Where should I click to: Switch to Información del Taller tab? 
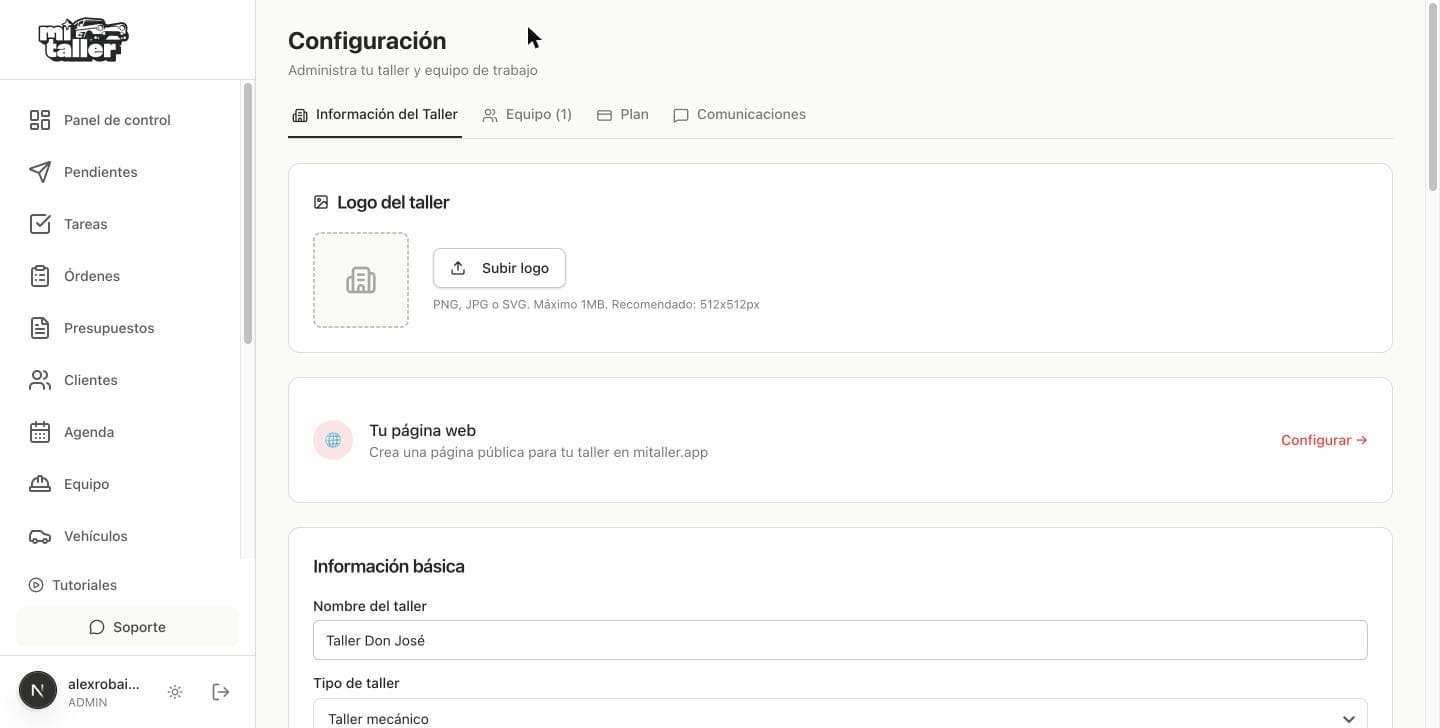pos(375,115)
